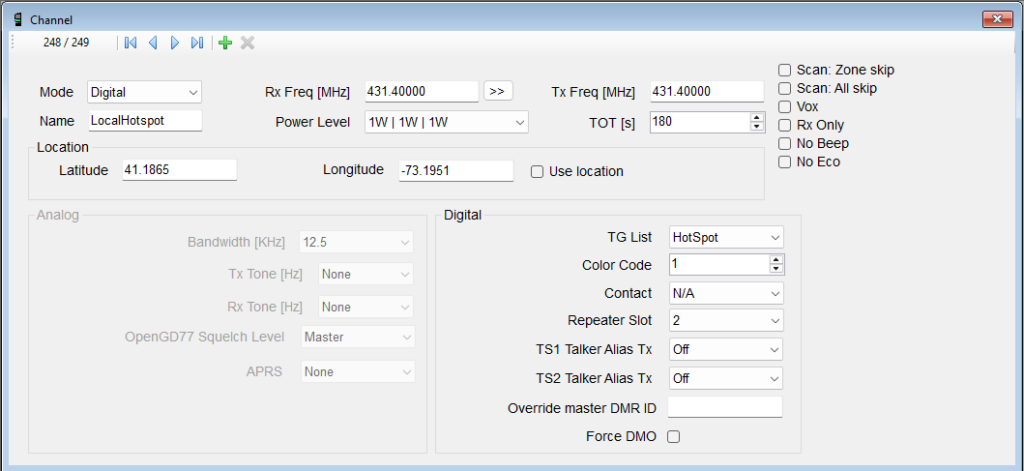
Task: Open the Mode dropdown
Action: pos(145,92)
